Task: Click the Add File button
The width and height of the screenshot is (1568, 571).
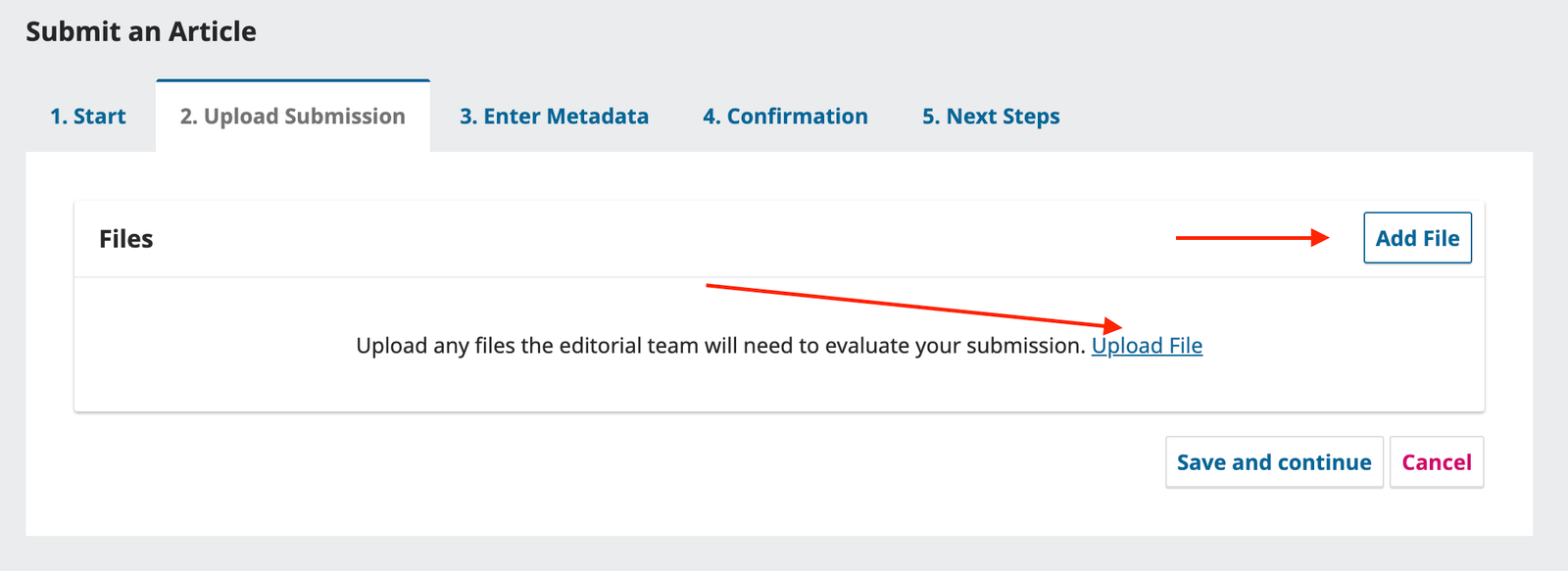Action: tap(1417, 238)
